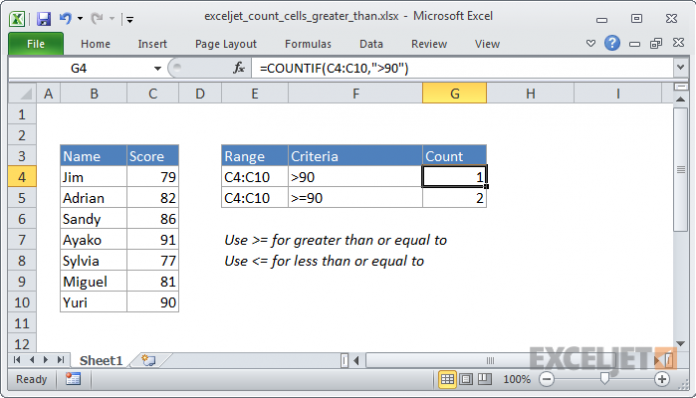This screenshot has width=696, height=398.
Task: Select the Sheet1 worksheet tab
Action: [101, 360]
